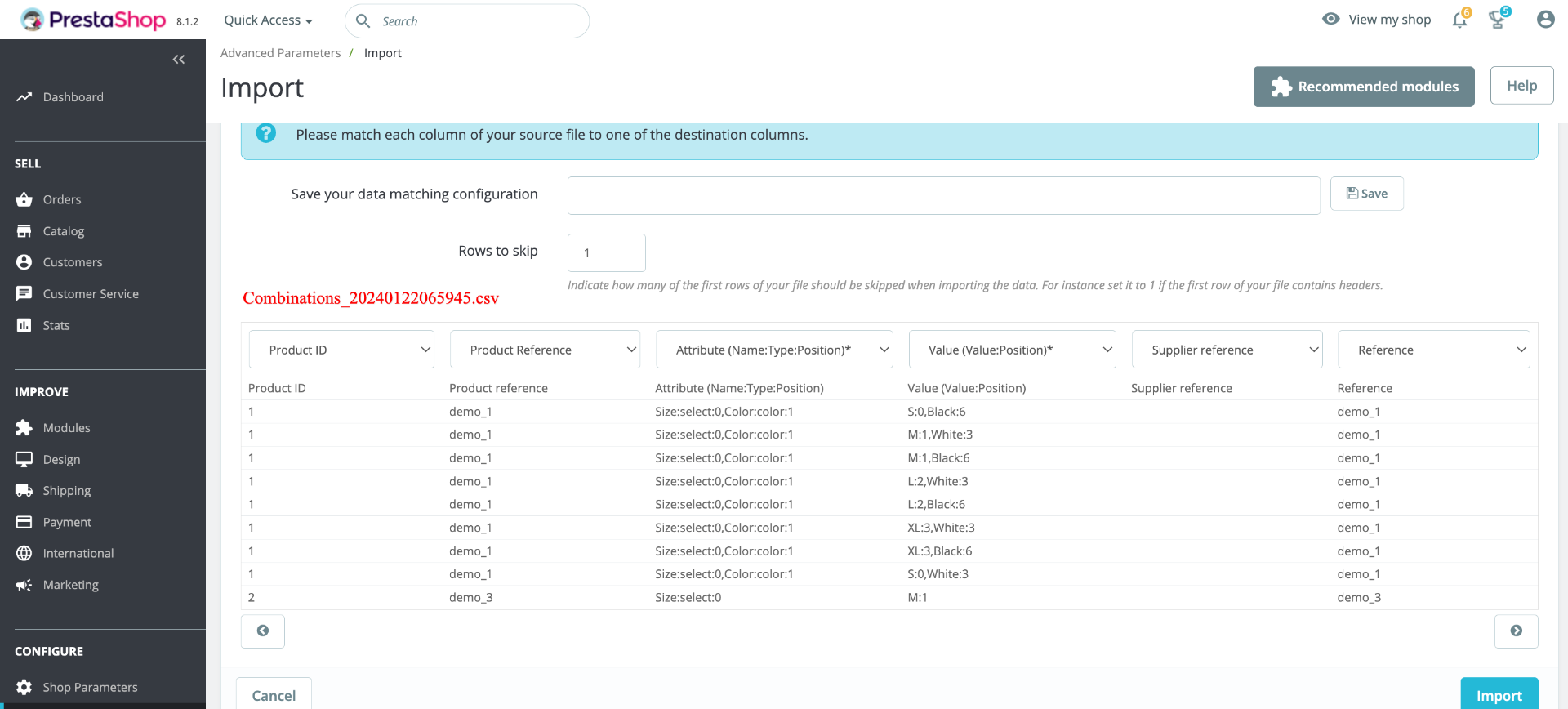Click the help question mark icon

click(x=266, y=133)
